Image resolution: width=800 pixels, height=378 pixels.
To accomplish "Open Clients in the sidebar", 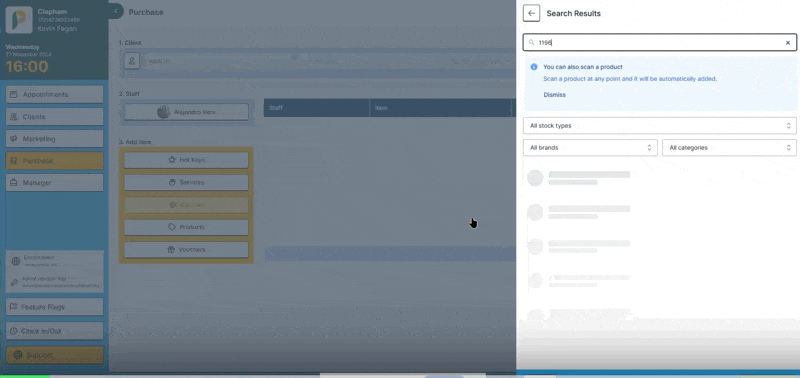I will [55, 116].
